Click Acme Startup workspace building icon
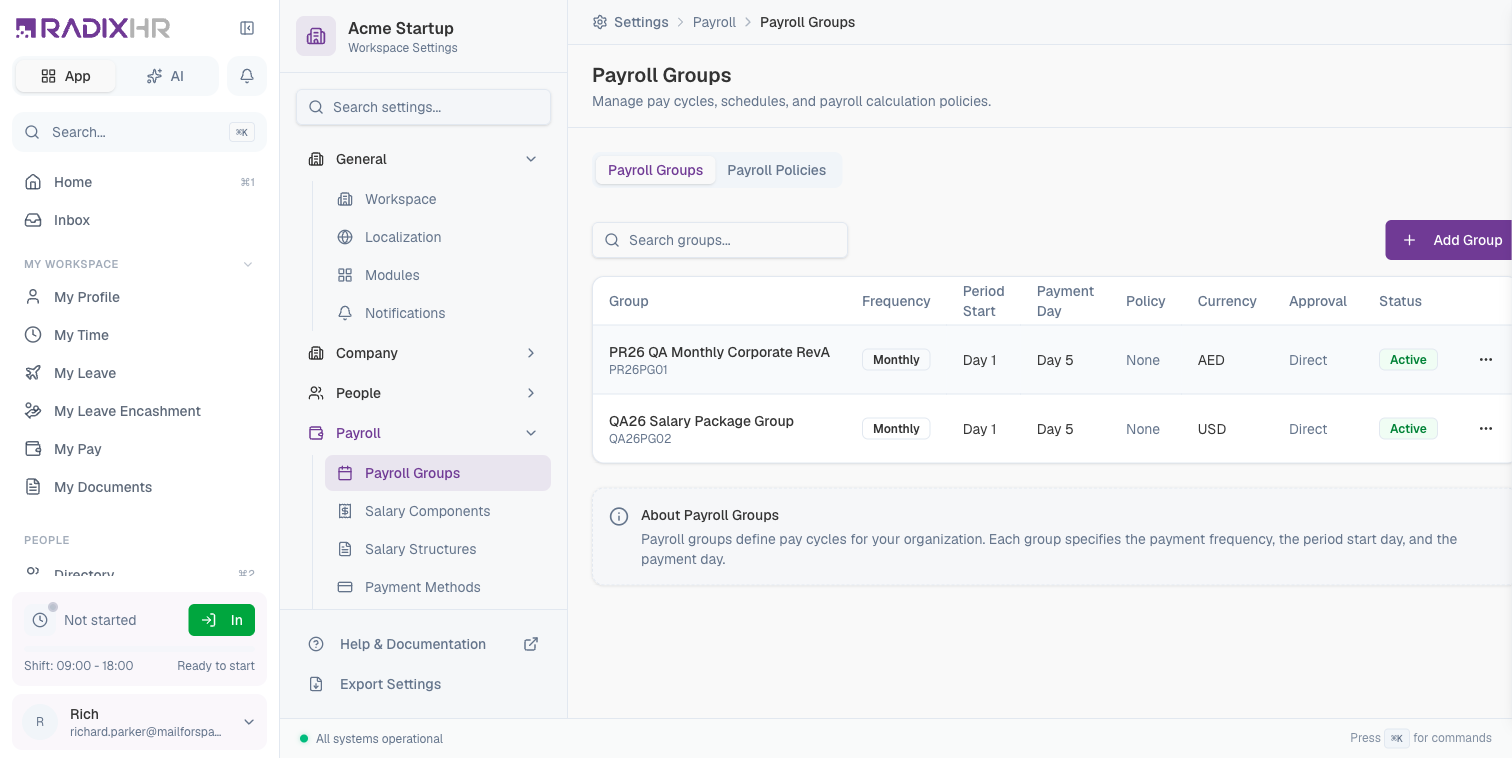1512x758 pixels. (x=316, y=36)
